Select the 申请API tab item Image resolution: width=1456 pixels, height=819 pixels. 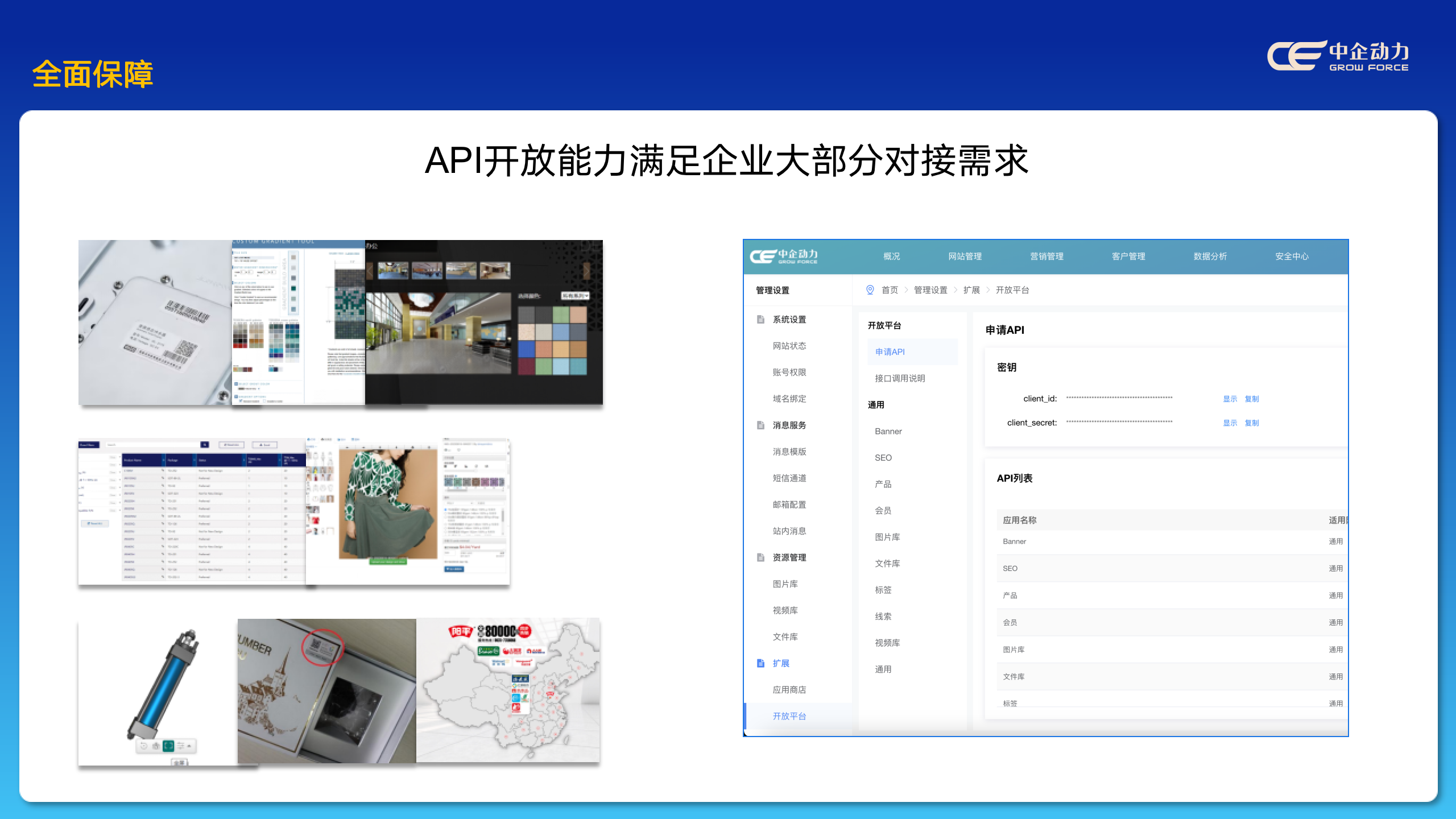tap(890, 352)
